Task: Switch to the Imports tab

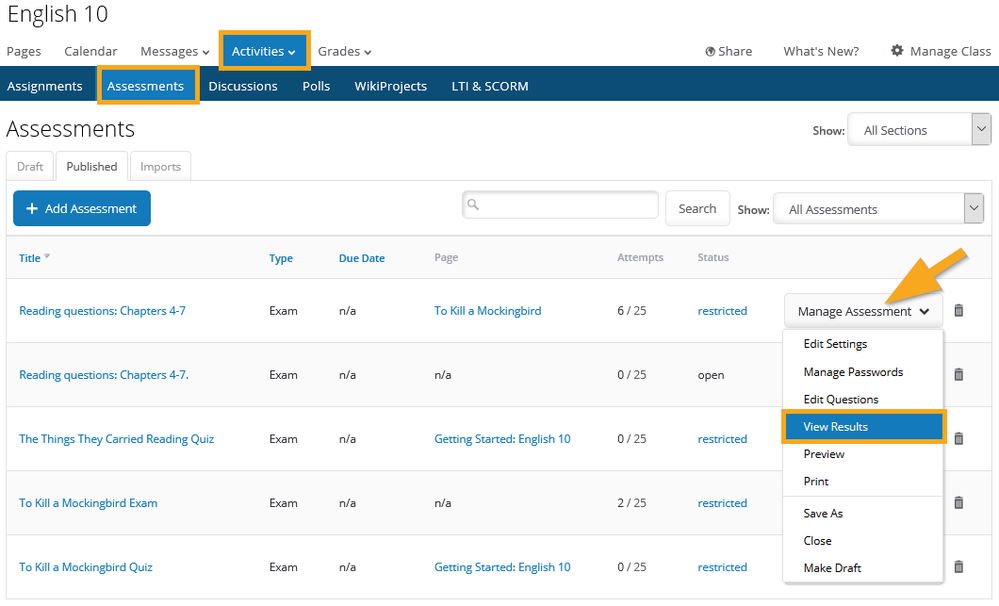Action: (161, 166)
